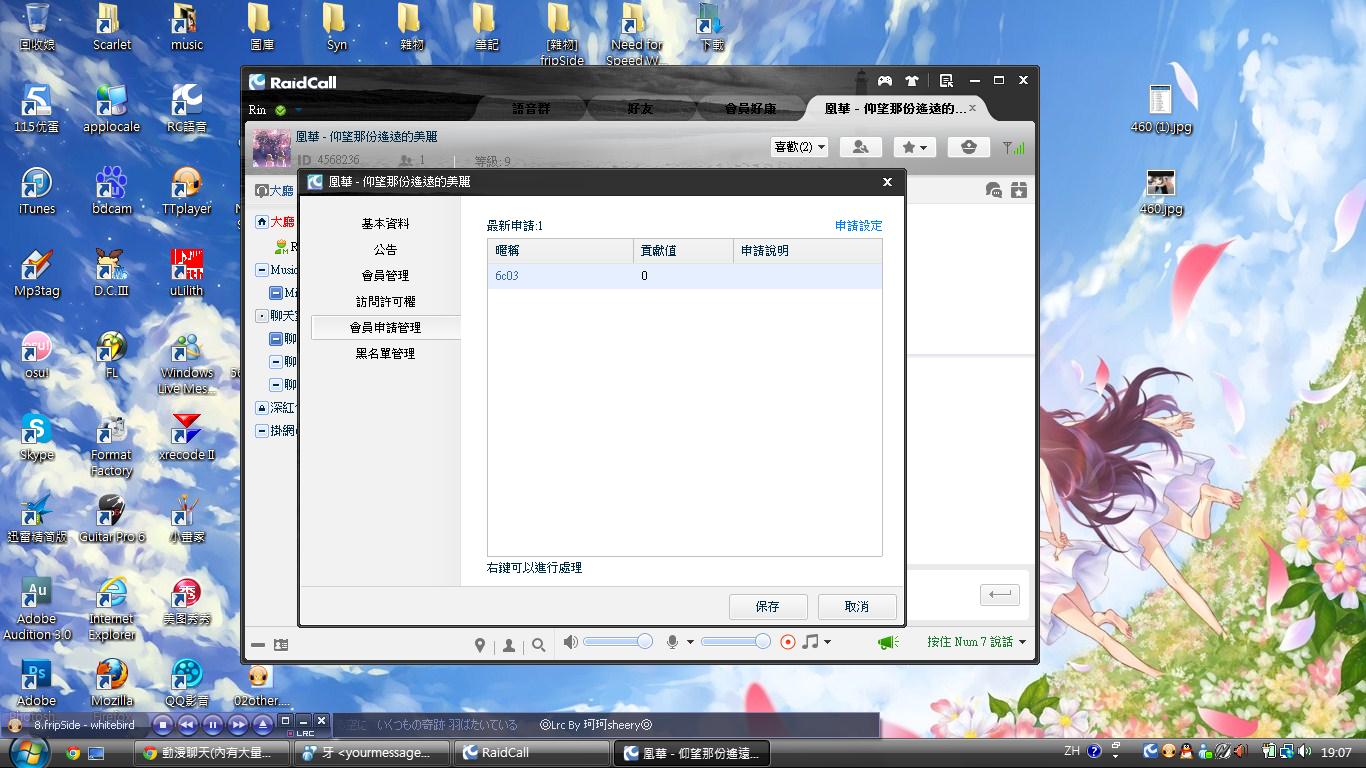Select 基本資料 in settings sidebar
The width and height of the screenshot is (1366, 768).
pos(385,224)
